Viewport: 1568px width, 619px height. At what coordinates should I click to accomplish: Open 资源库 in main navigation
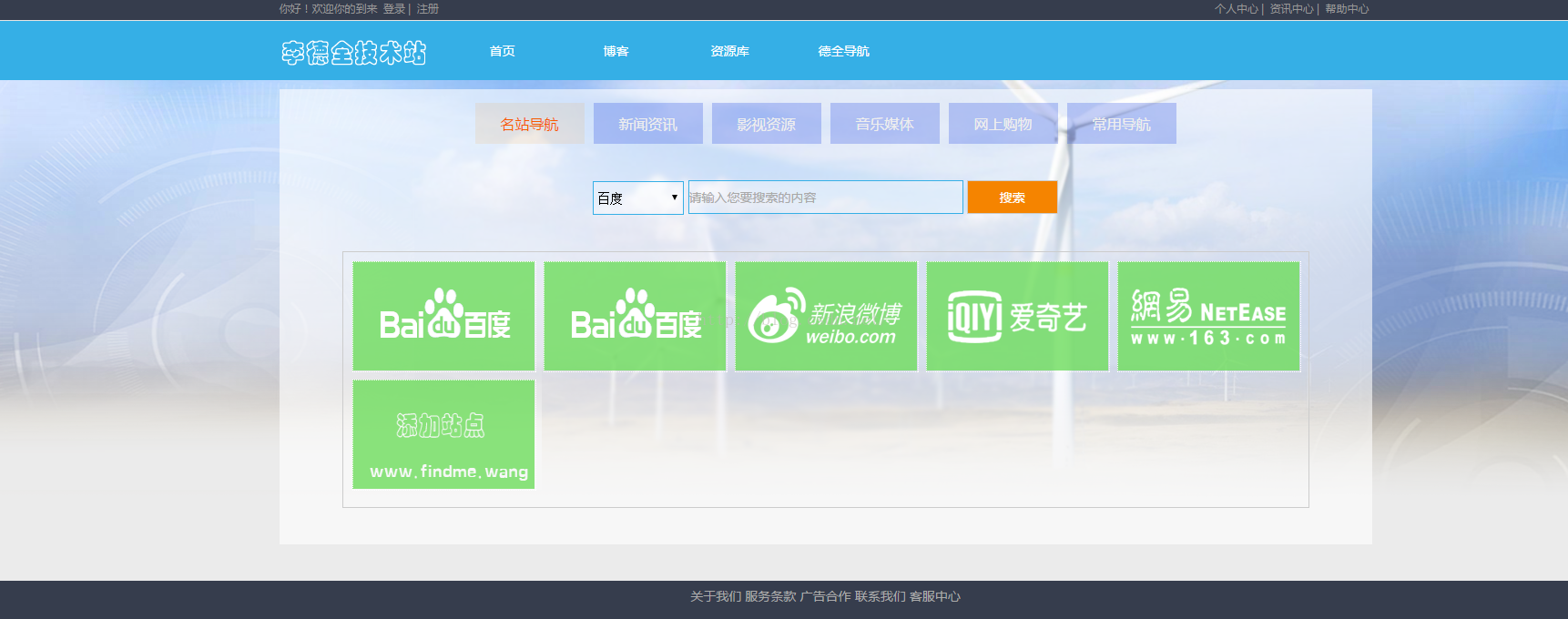730,51
